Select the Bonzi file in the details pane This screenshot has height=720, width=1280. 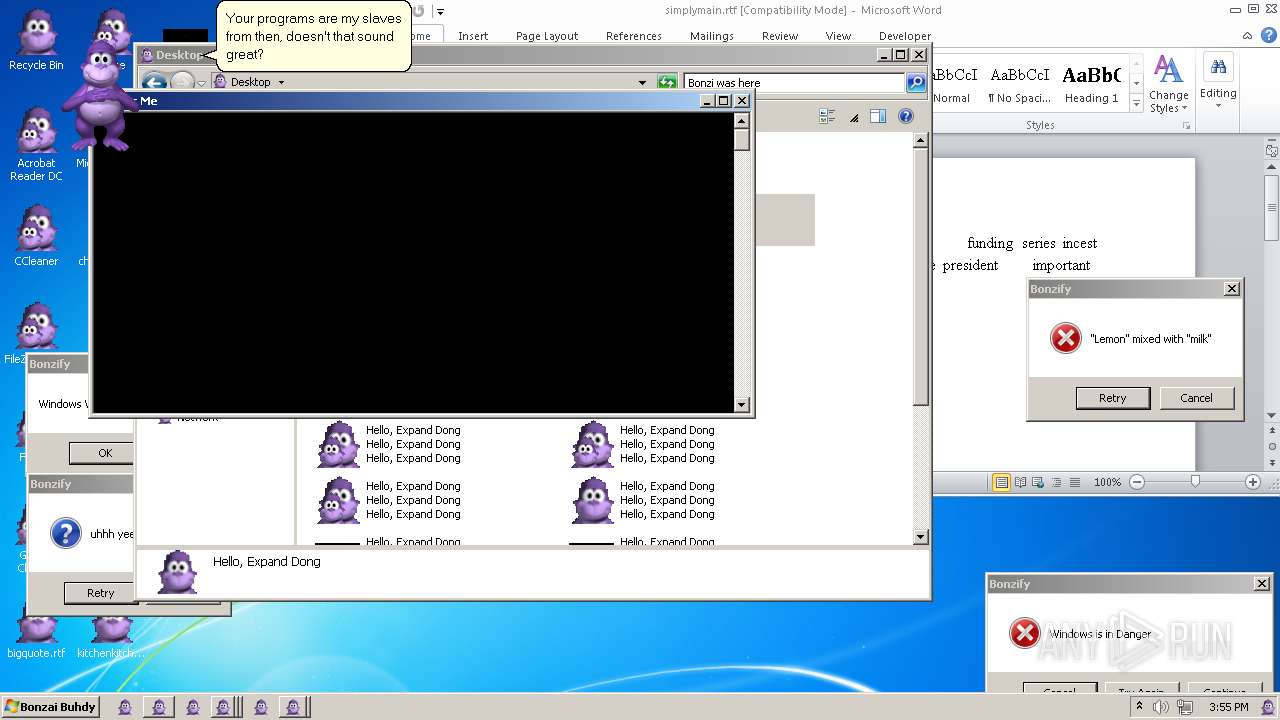[x=179, y=573]
